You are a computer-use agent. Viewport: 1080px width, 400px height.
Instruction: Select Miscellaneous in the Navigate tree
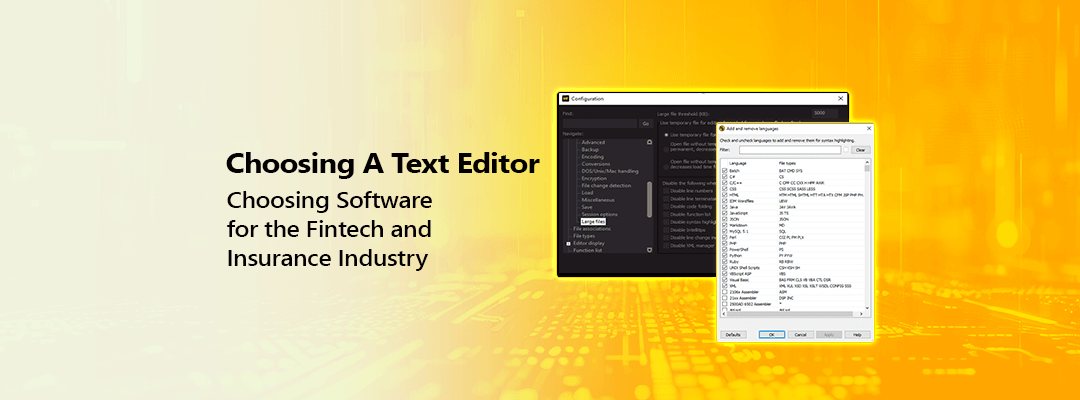(x=598, y=200)
